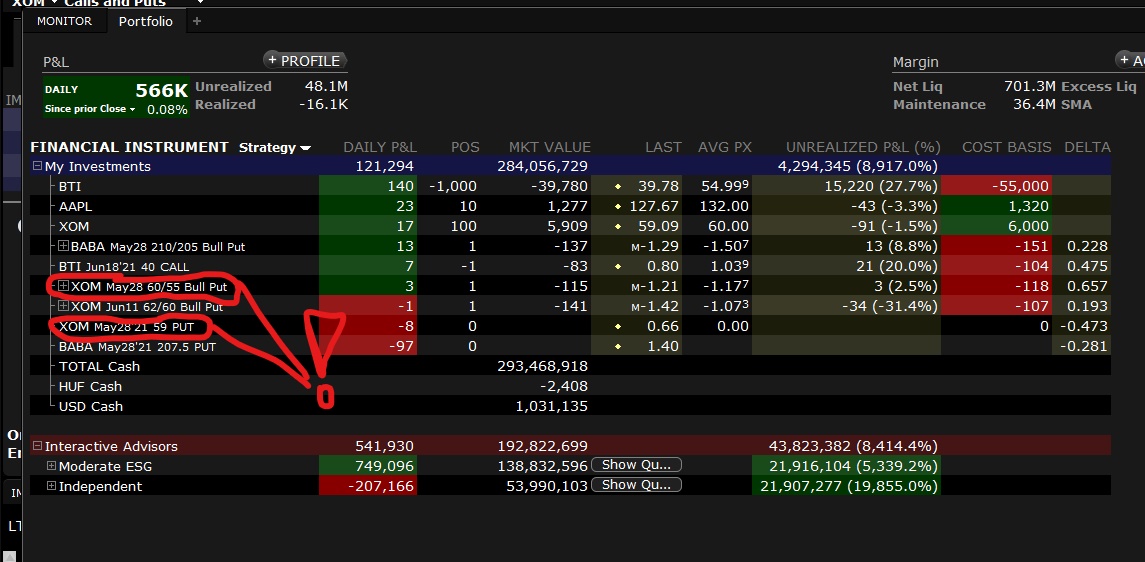Select the TOTAL Cash row
Image resolution: width=1145 pixels, height=562 pixels.
click(570, 366)
